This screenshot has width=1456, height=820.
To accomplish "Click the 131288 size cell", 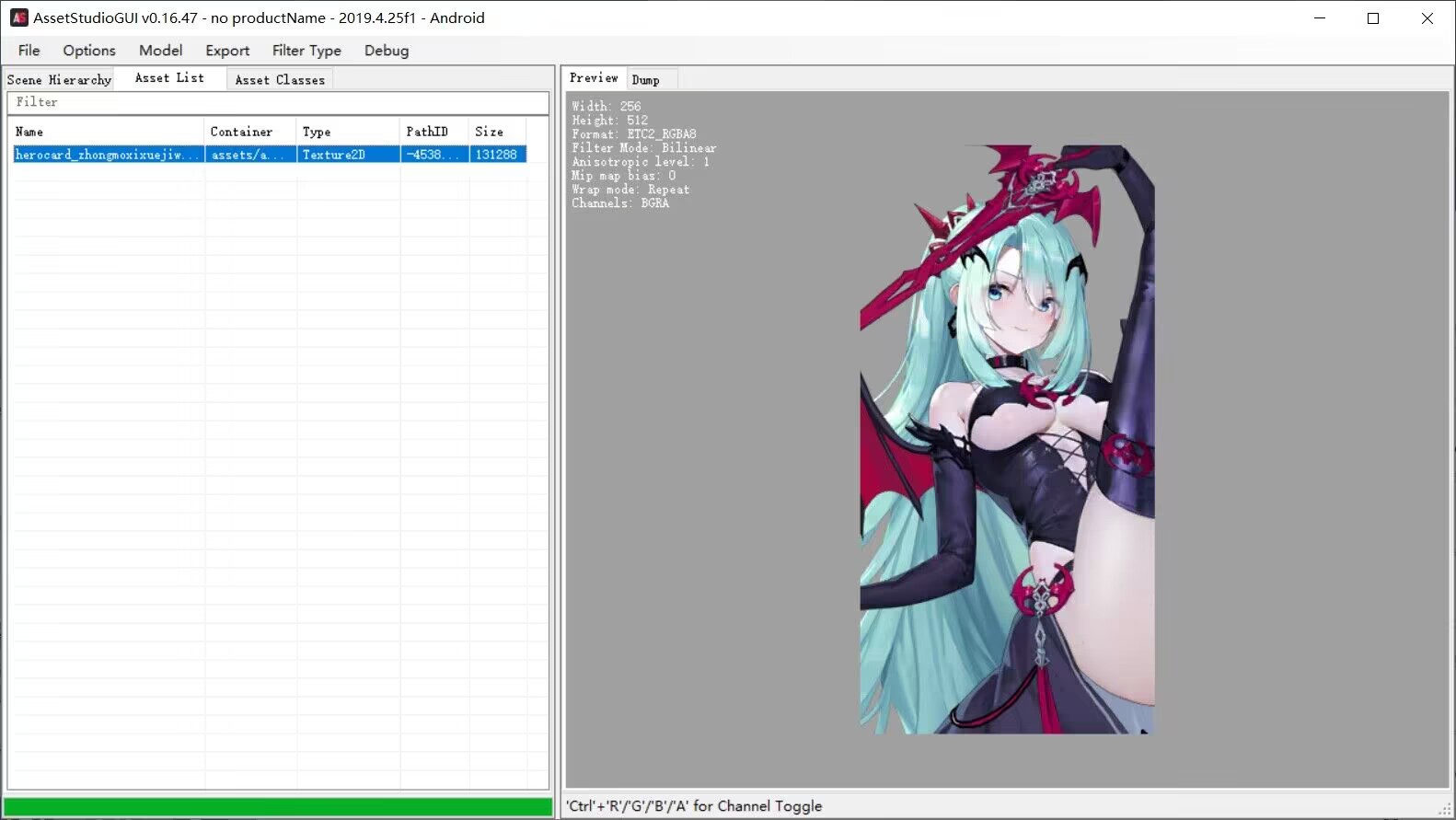I will click(497, 155).
